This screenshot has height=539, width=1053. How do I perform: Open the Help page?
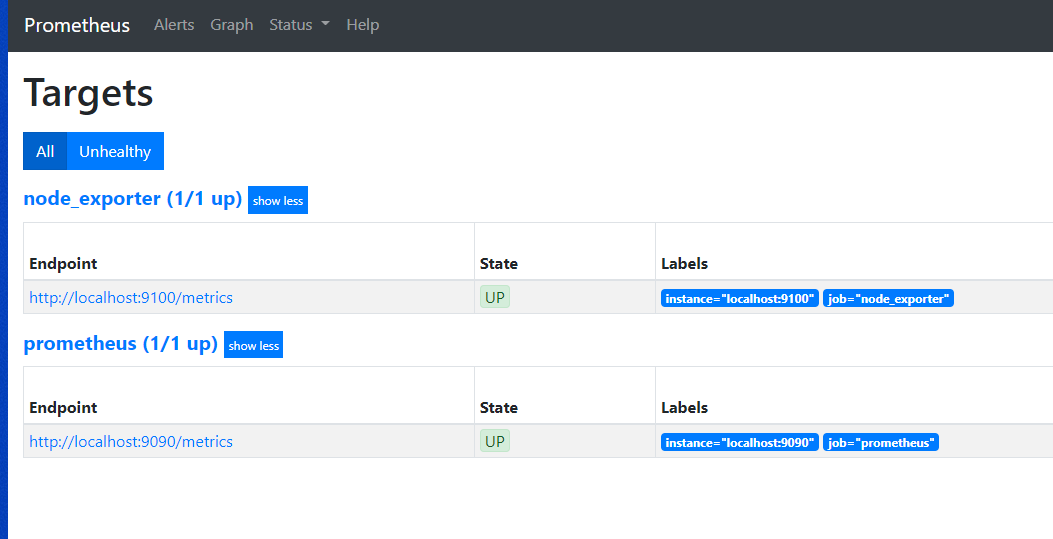coord(363,25)
